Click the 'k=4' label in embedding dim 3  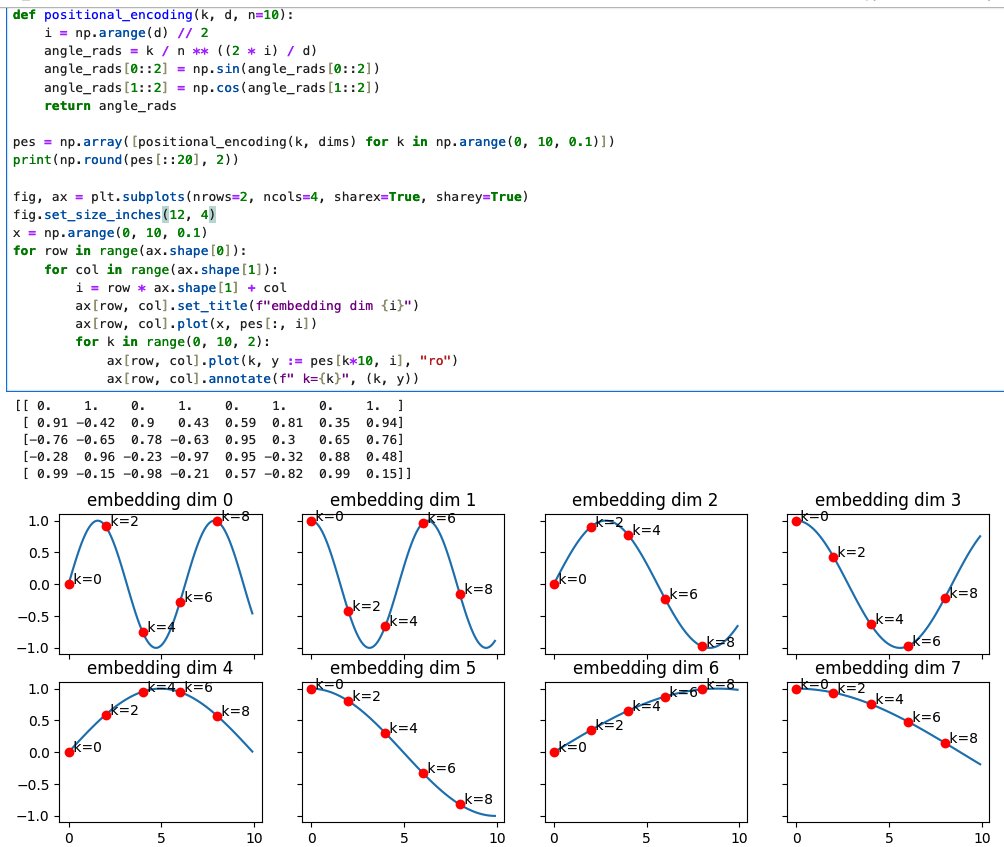pos(889,618)
